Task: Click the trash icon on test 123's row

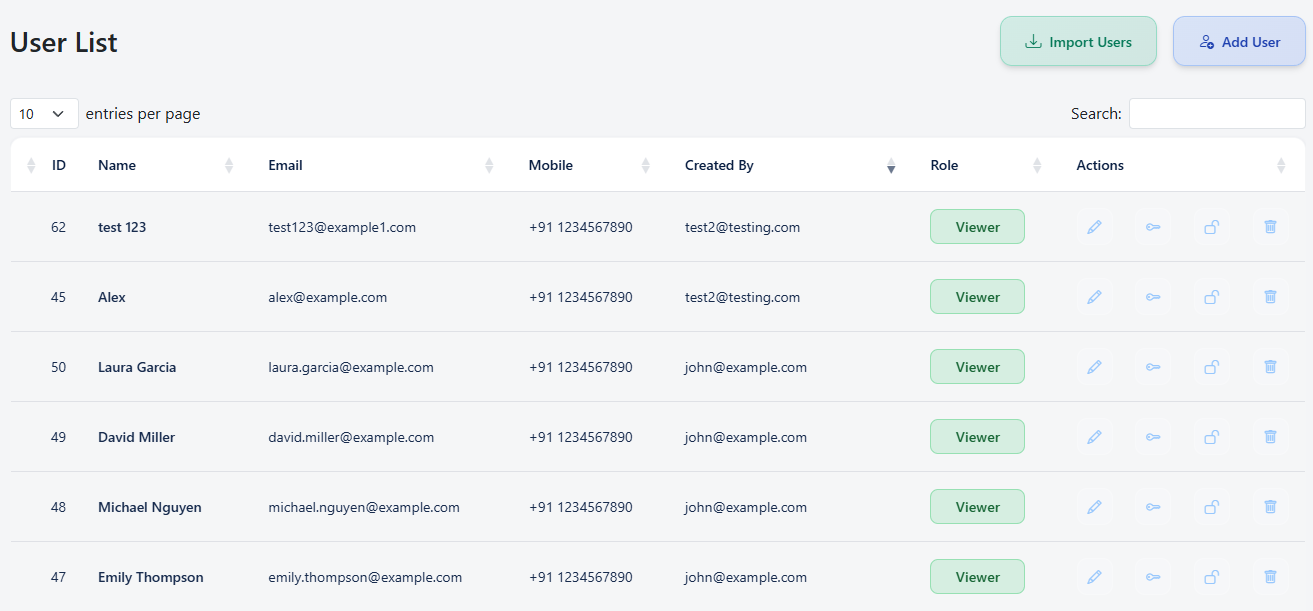Action: 1270,227
